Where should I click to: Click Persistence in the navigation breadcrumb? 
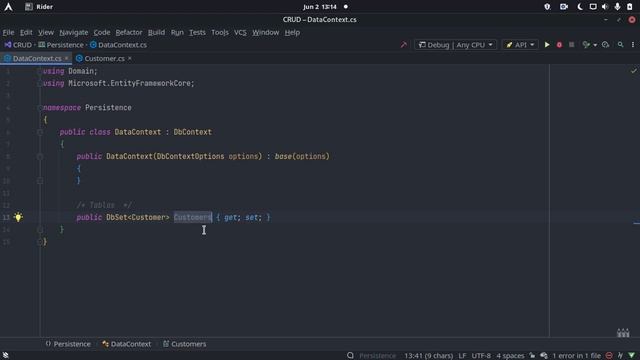coord(61,45)
